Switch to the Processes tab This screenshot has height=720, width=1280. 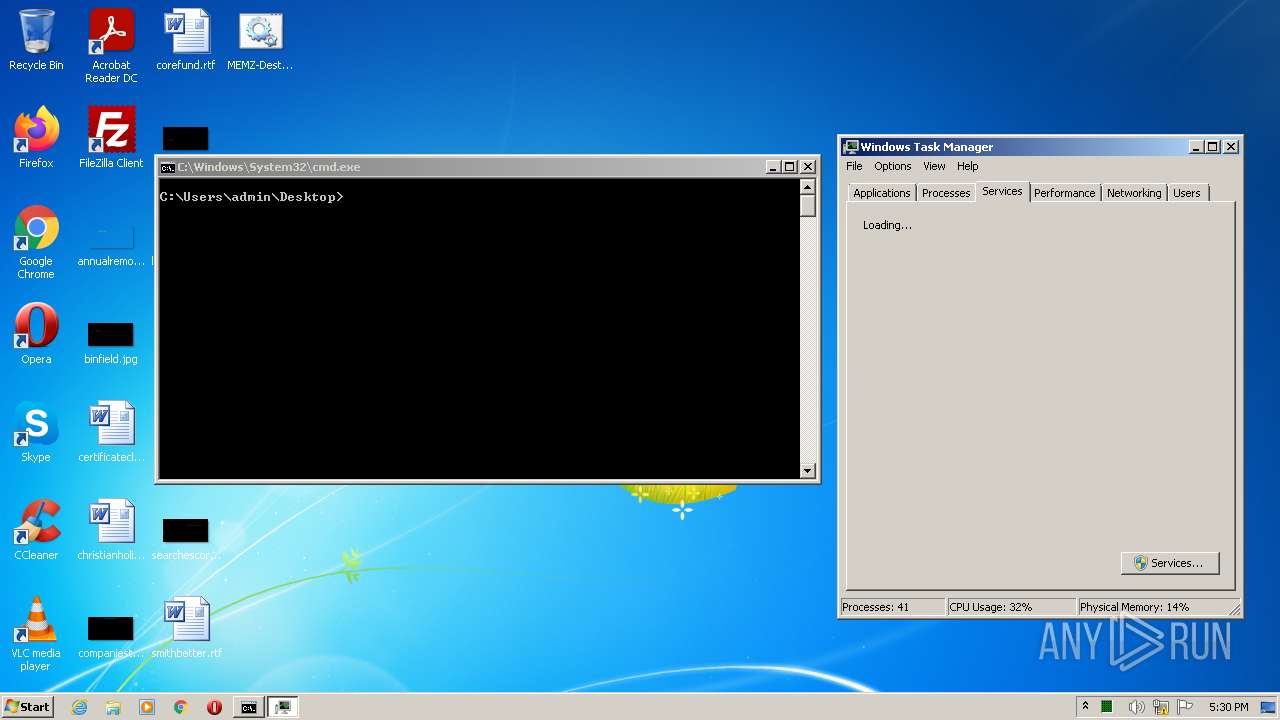coord(946,193)
